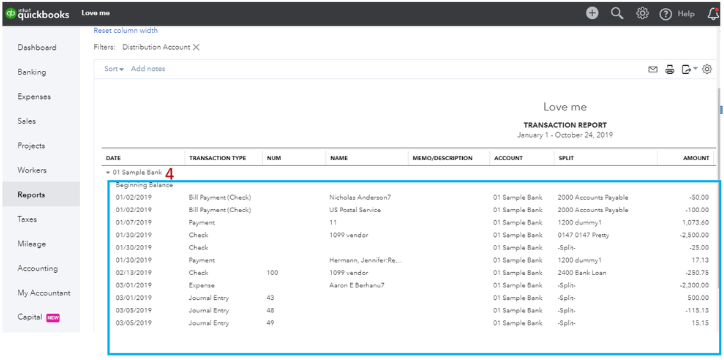
Task: Open the Sort dropdown
Action: (114, 69)
